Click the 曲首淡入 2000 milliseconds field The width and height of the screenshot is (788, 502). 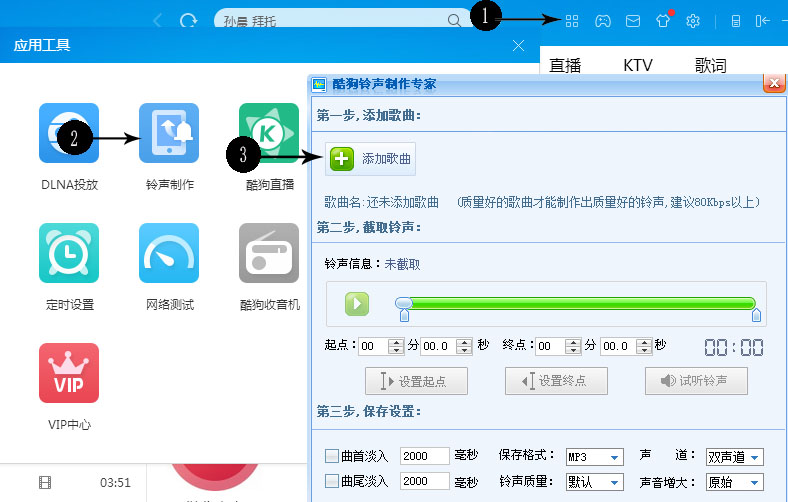[x=425, y=456]
